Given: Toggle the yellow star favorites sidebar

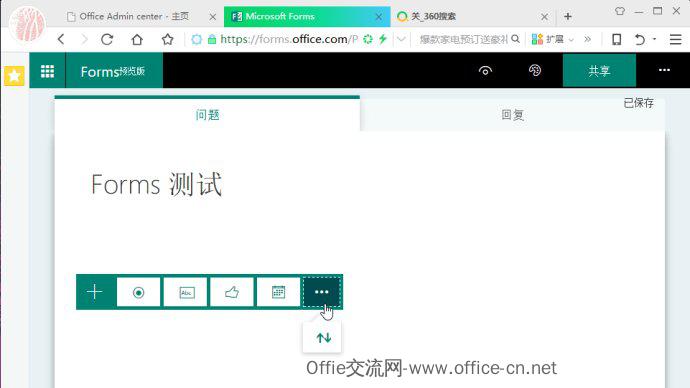Looking at the screenshot, I should (14, 76).
